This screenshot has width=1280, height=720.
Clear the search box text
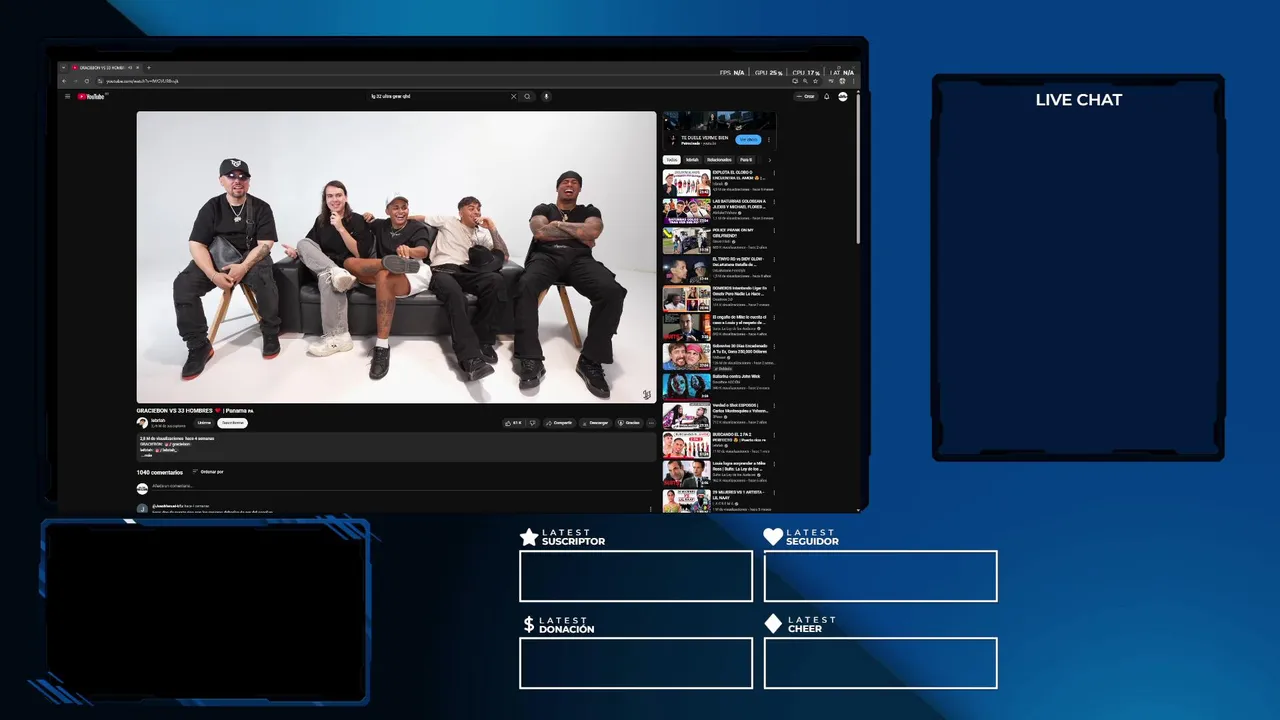[x=514, y=96]
